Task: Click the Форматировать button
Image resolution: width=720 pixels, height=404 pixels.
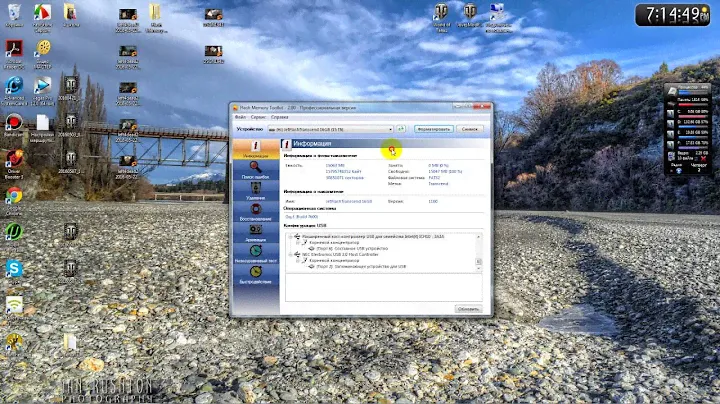Action: tap(433, 129)
